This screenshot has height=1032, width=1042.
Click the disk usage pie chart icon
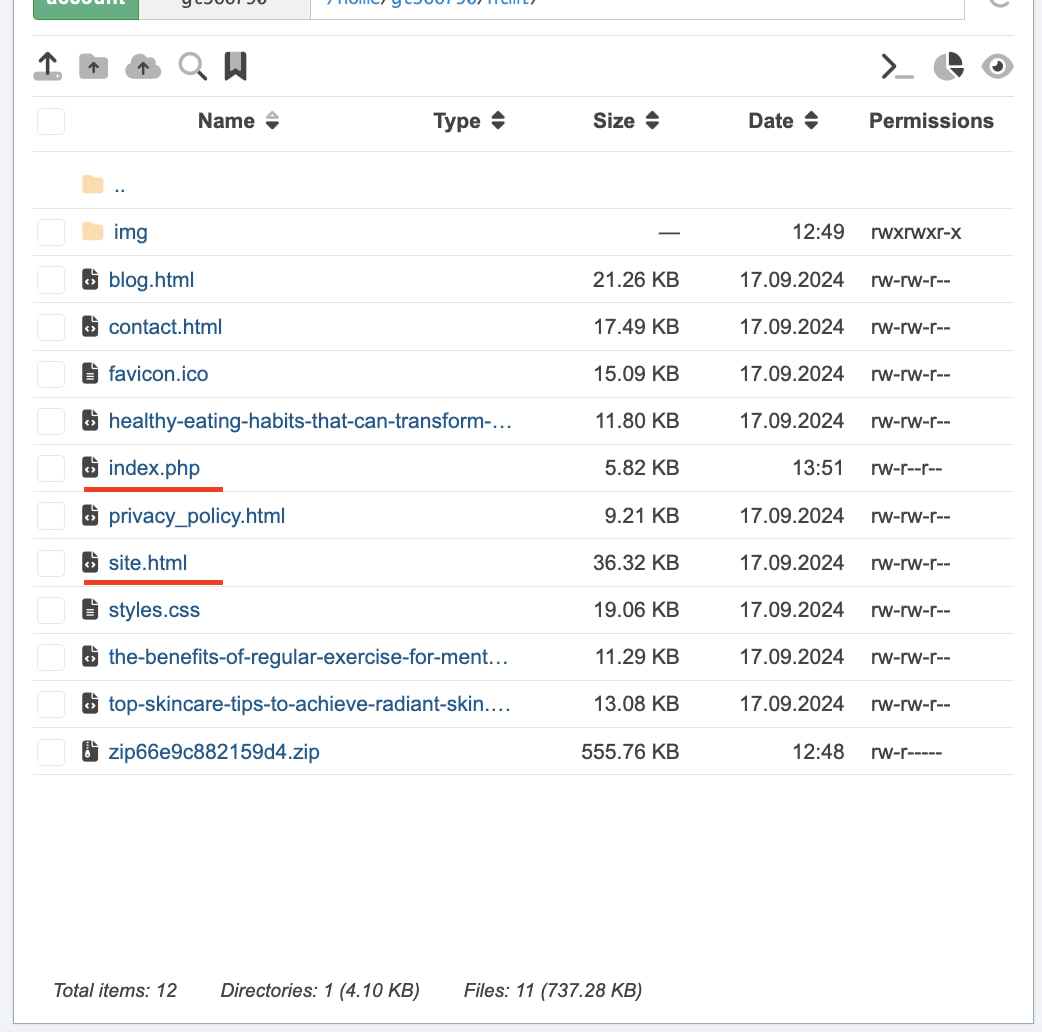click(x=948, y=67)
